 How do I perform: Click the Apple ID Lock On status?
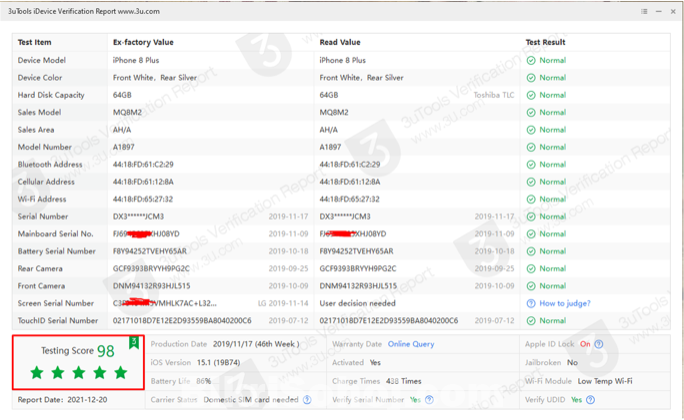pos(585,344)
